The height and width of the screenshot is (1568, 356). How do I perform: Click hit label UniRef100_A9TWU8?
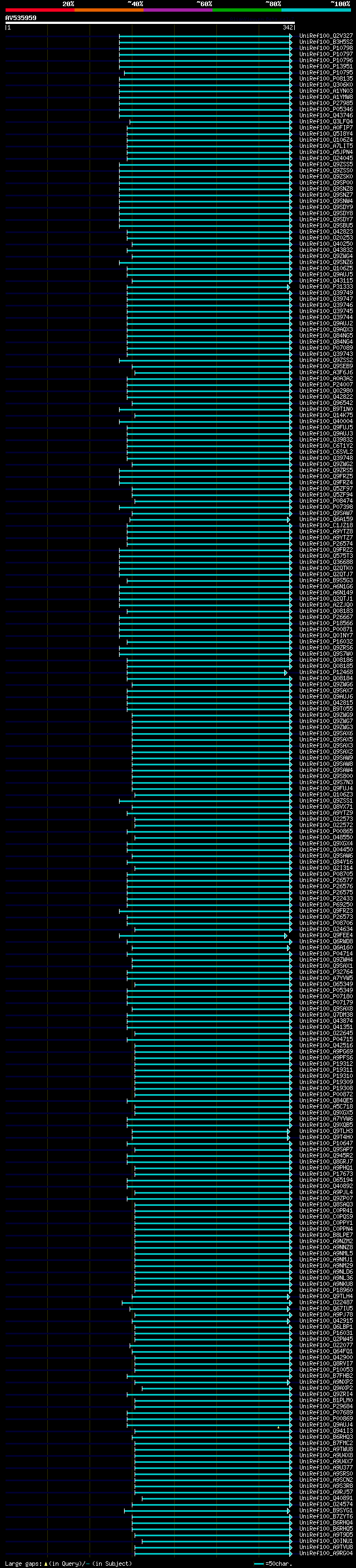[x=326, y=1449]
